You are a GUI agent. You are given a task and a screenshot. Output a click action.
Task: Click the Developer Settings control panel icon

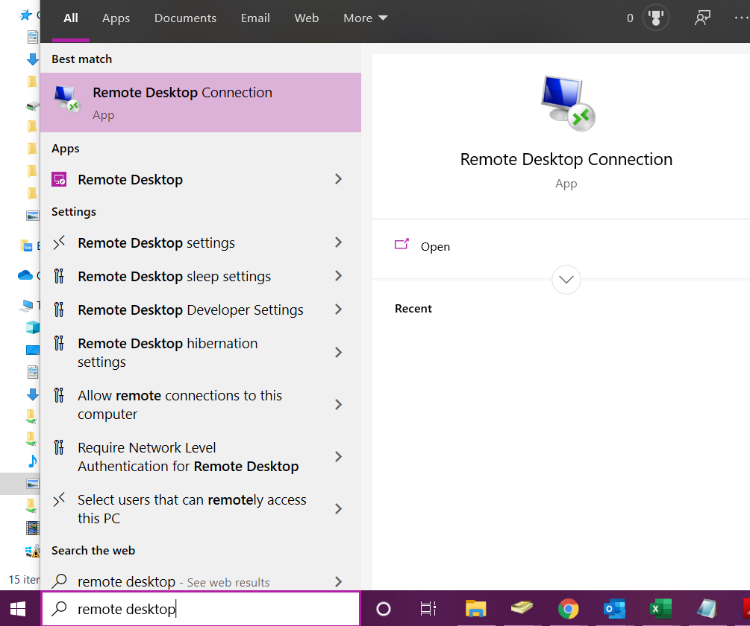[59, 310]
